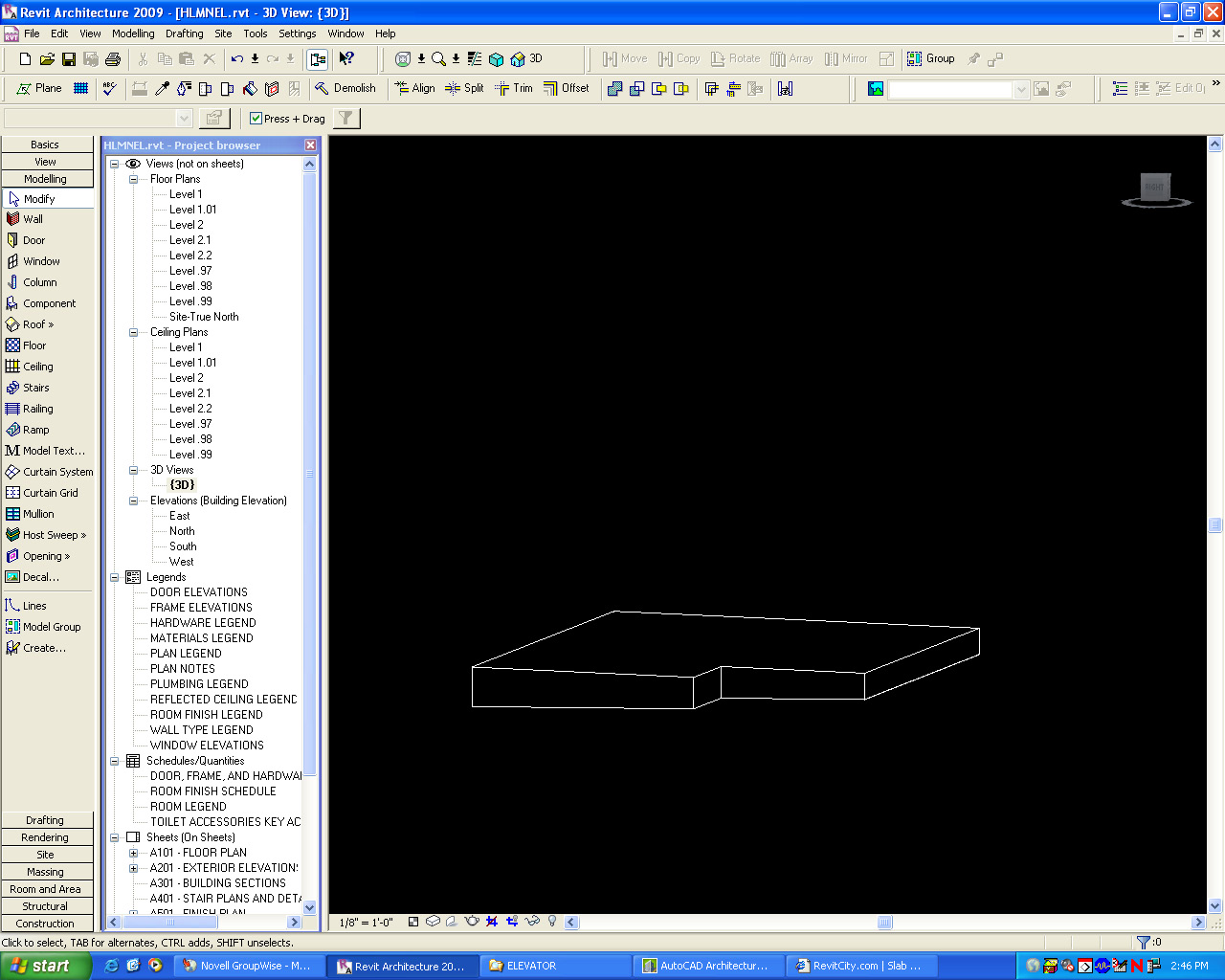Click the 1/8" = 1'-0" view scale
Screen dimensions: 1225x980
pyautogui.click(x=367, y=923)
